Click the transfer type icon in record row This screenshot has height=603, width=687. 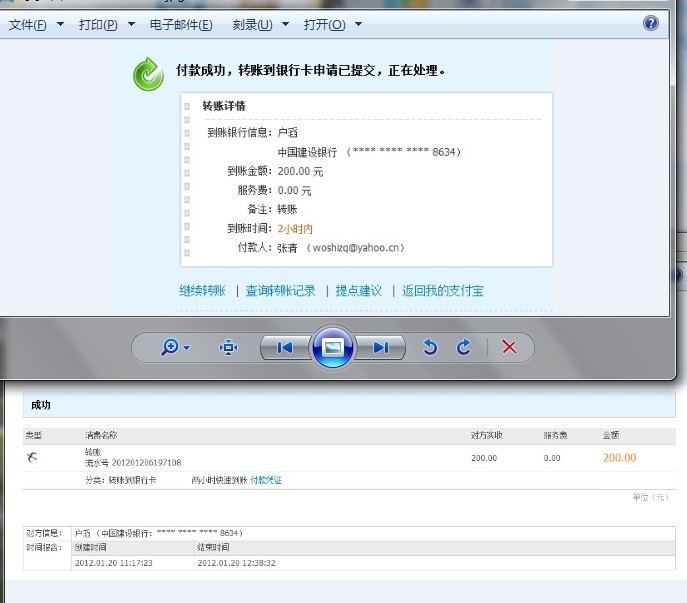[32, 458]
